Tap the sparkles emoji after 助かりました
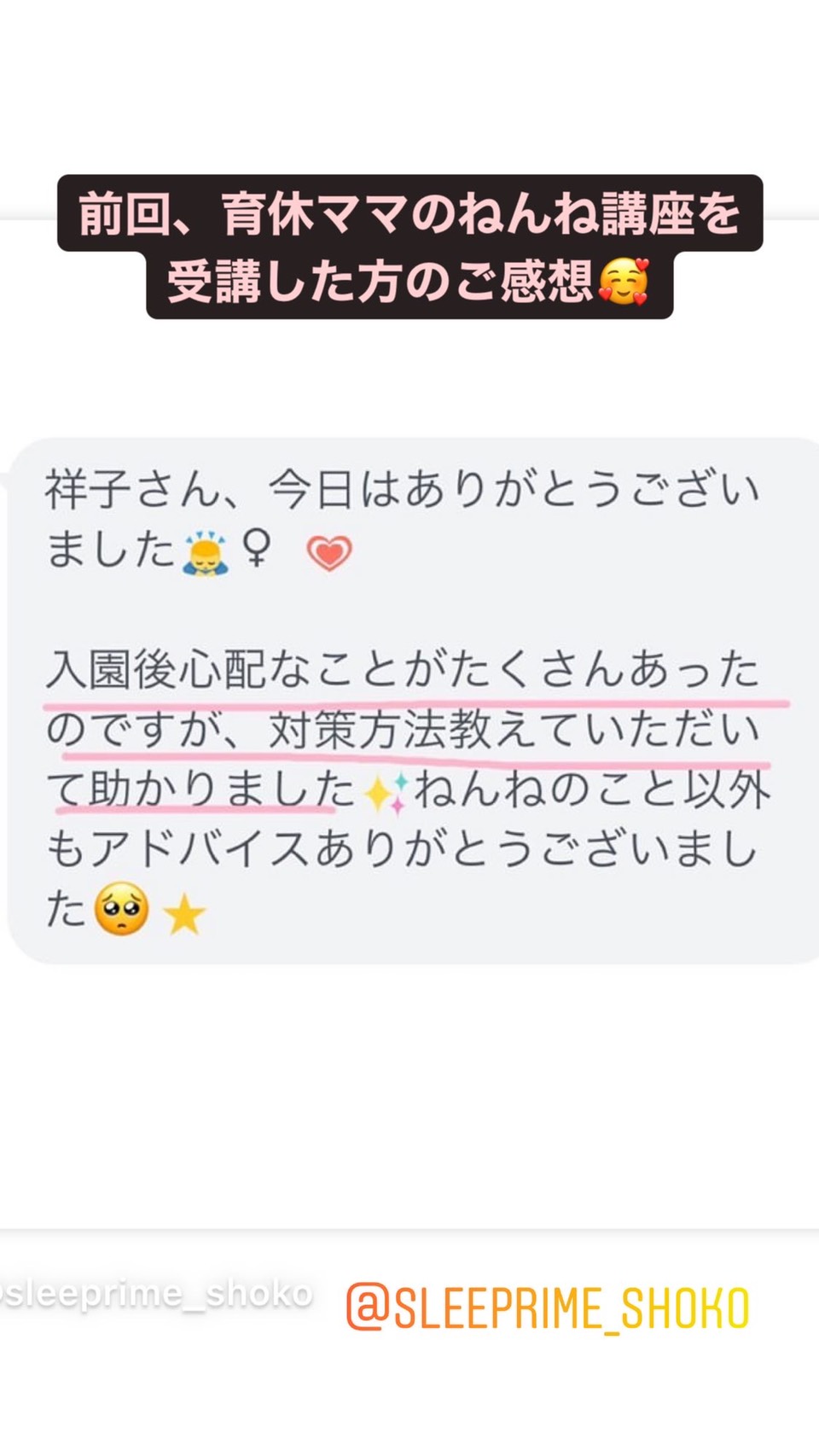Screen dimensions: 819x1456 coord(385,791)
